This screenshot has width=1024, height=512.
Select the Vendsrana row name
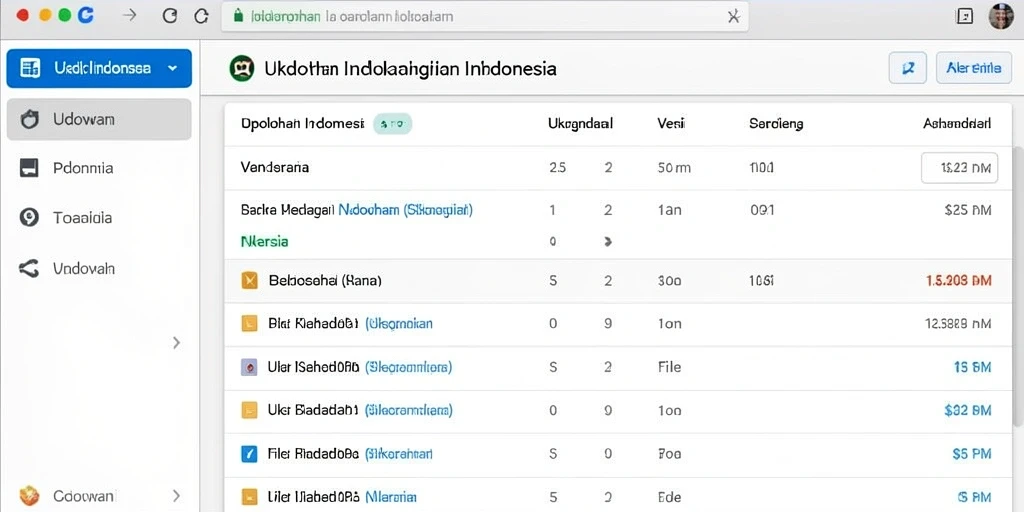click(274, 167)
